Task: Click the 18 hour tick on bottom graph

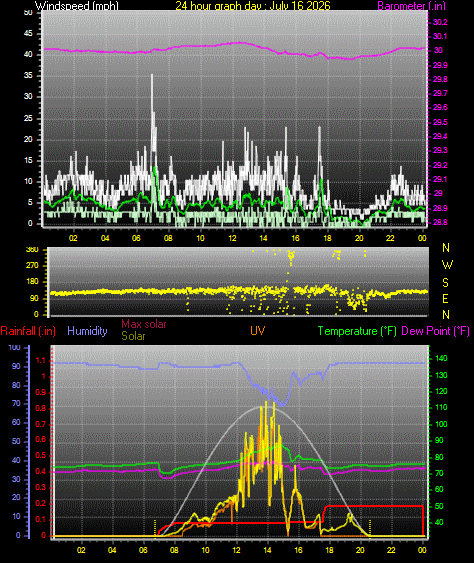Action: pos(329,550)
